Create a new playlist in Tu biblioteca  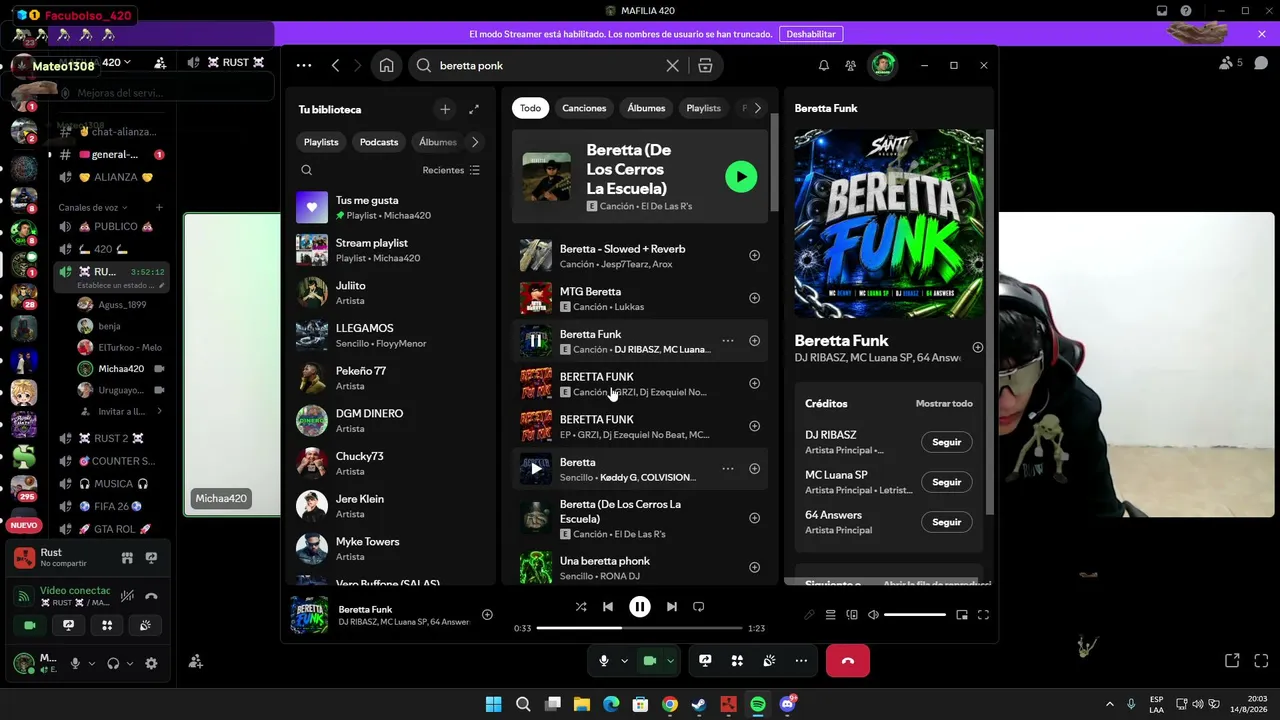point(445,109)
